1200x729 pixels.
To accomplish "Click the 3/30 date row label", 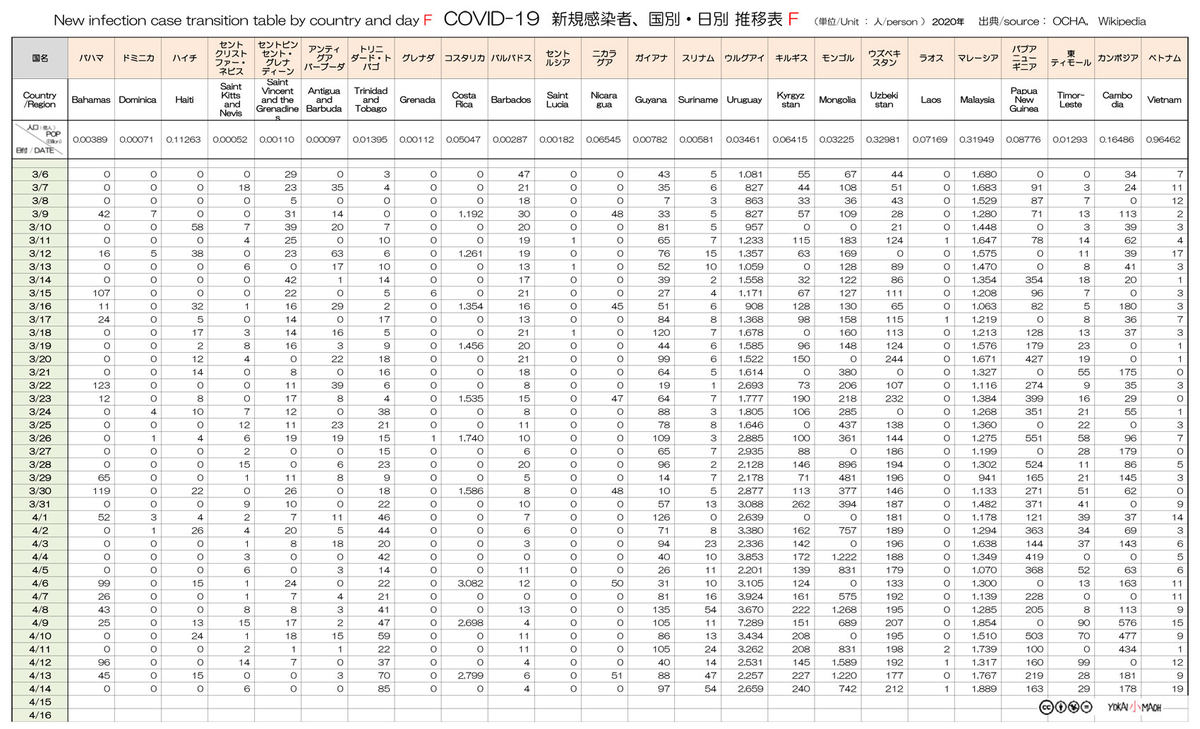I will point(39,490).
